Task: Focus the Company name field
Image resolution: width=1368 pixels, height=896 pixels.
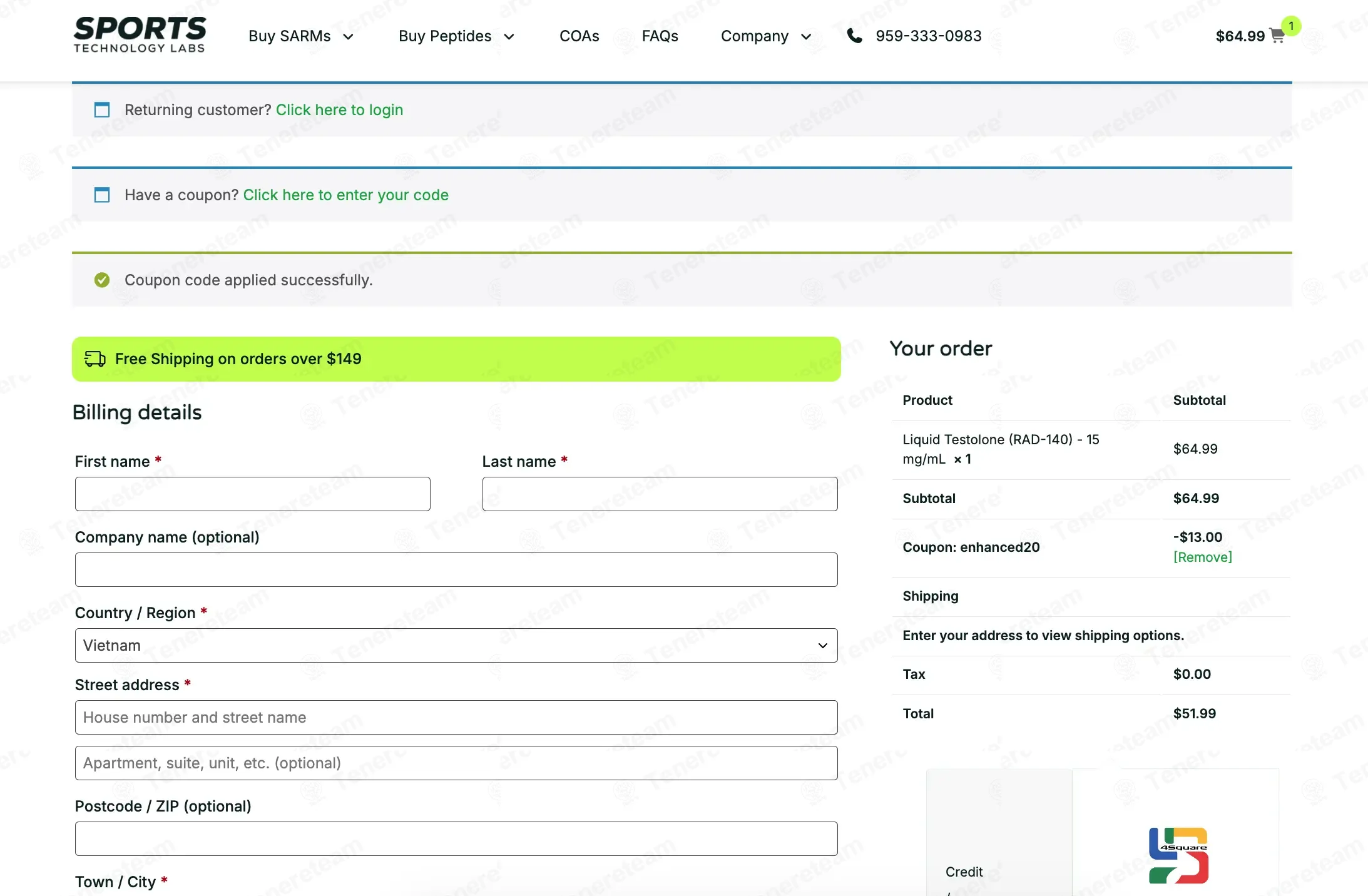Action: tap(456, 569)
